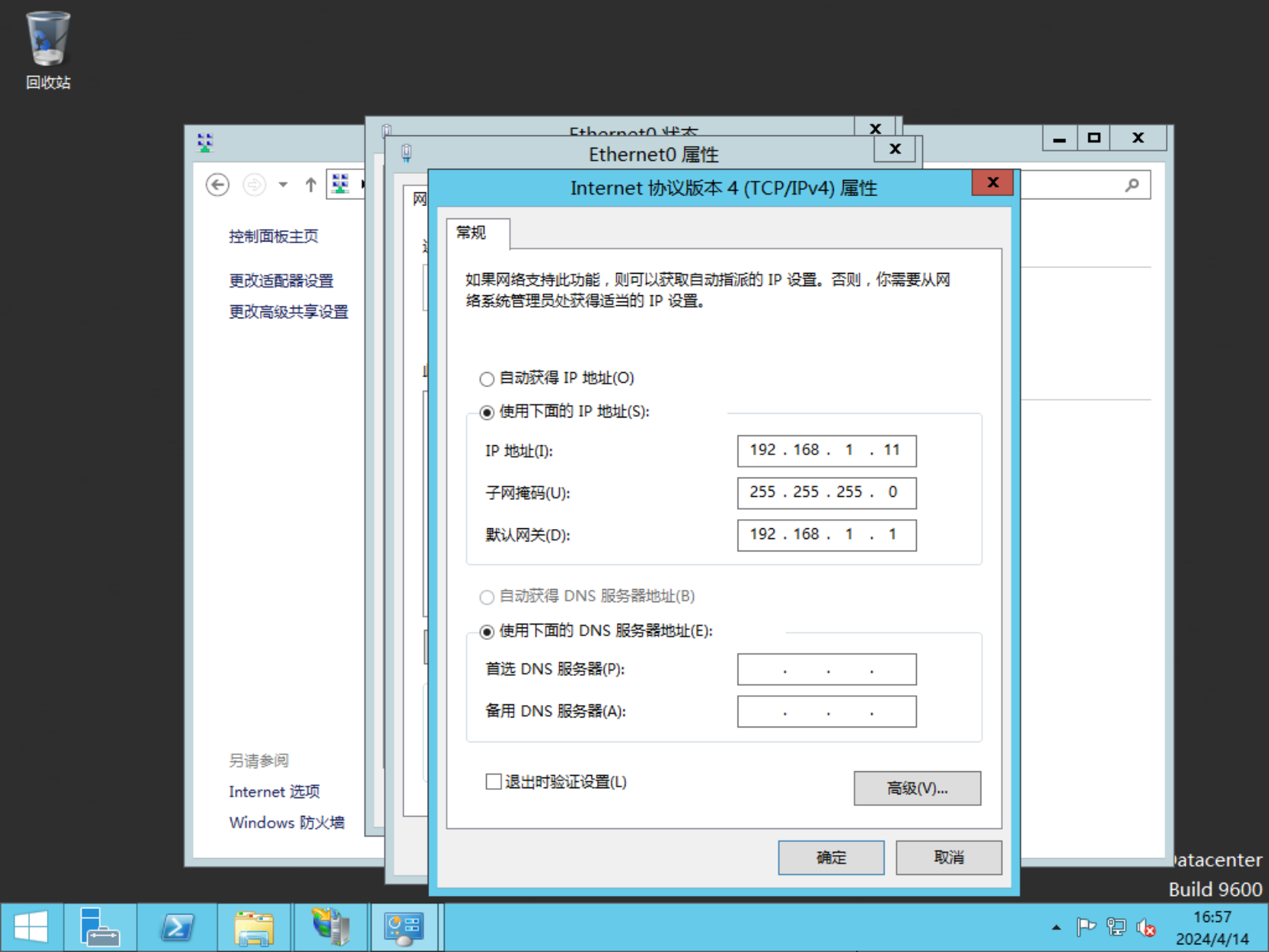The width and height of the screenshot is (1269, 952).
Task: Close the Ethernet0 属性 window
Action: [x=895, y=149]
